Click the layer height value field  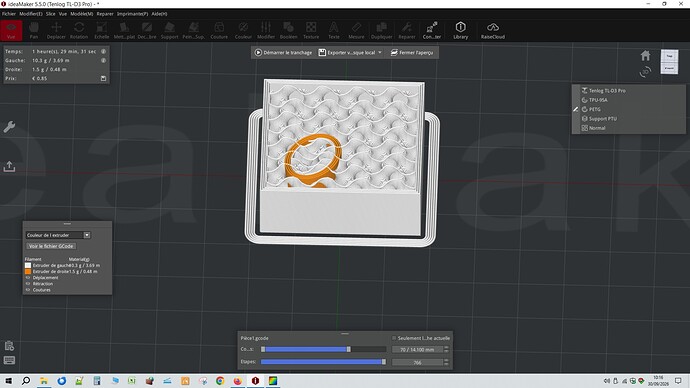click(417, 349)
